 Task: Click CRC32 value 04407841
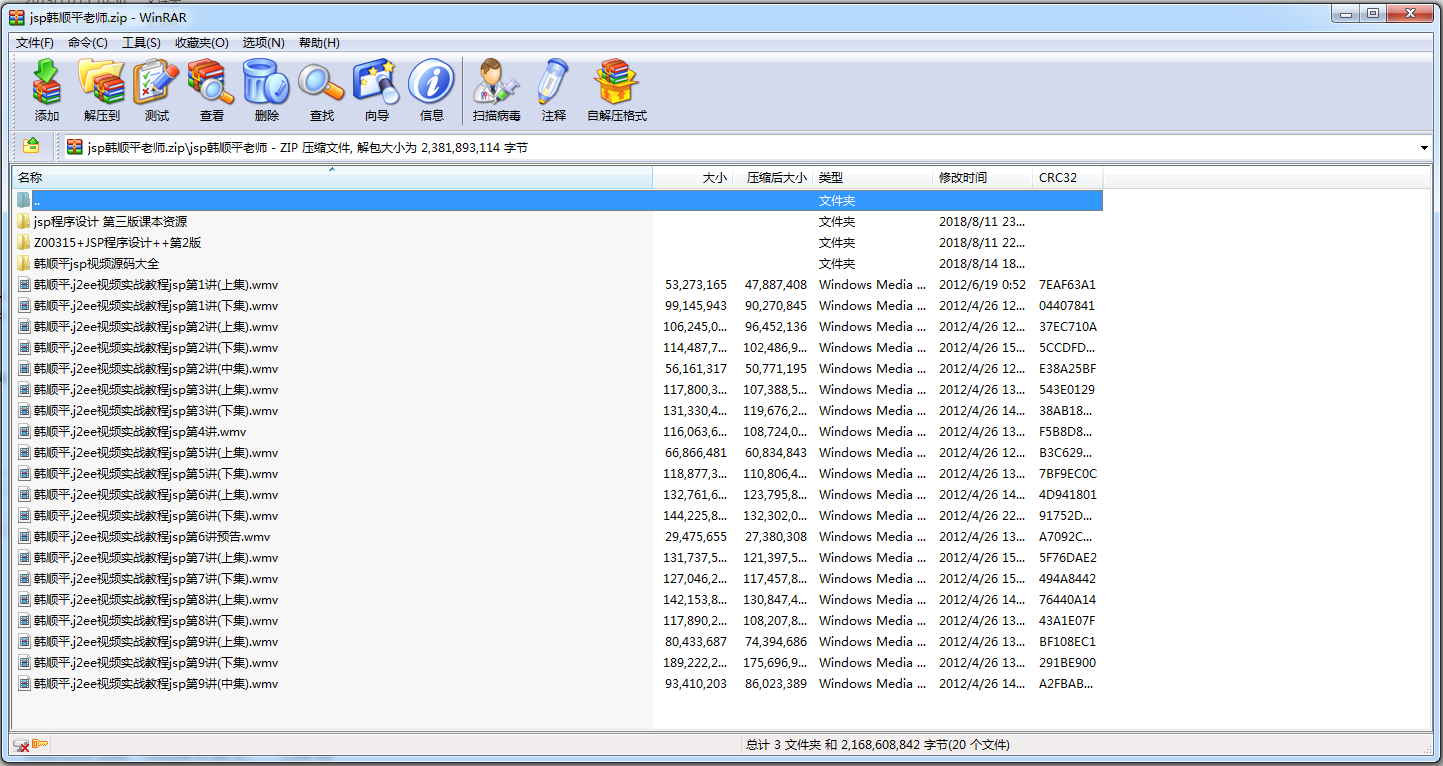coord(1067,305)
